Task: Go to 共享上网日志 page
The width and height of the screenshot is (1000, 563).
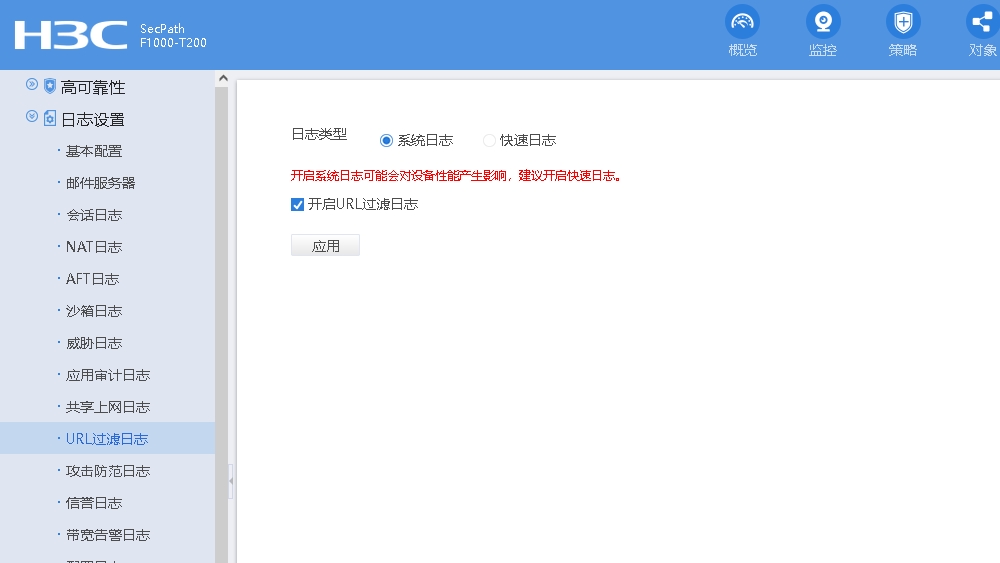Action: point(108,407)
